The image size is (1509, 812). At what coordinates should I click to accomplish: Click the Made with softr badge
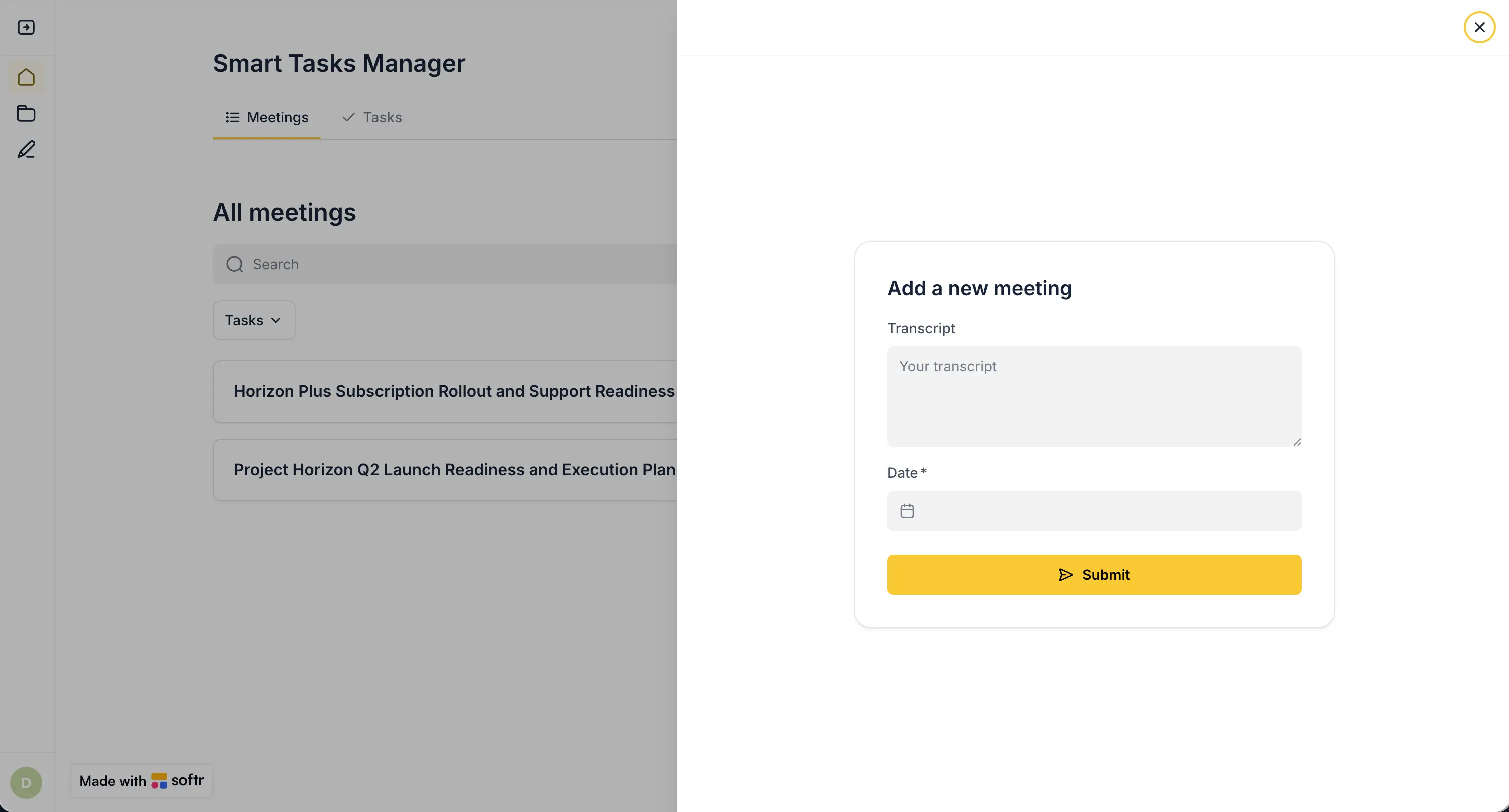pos(141,781)
